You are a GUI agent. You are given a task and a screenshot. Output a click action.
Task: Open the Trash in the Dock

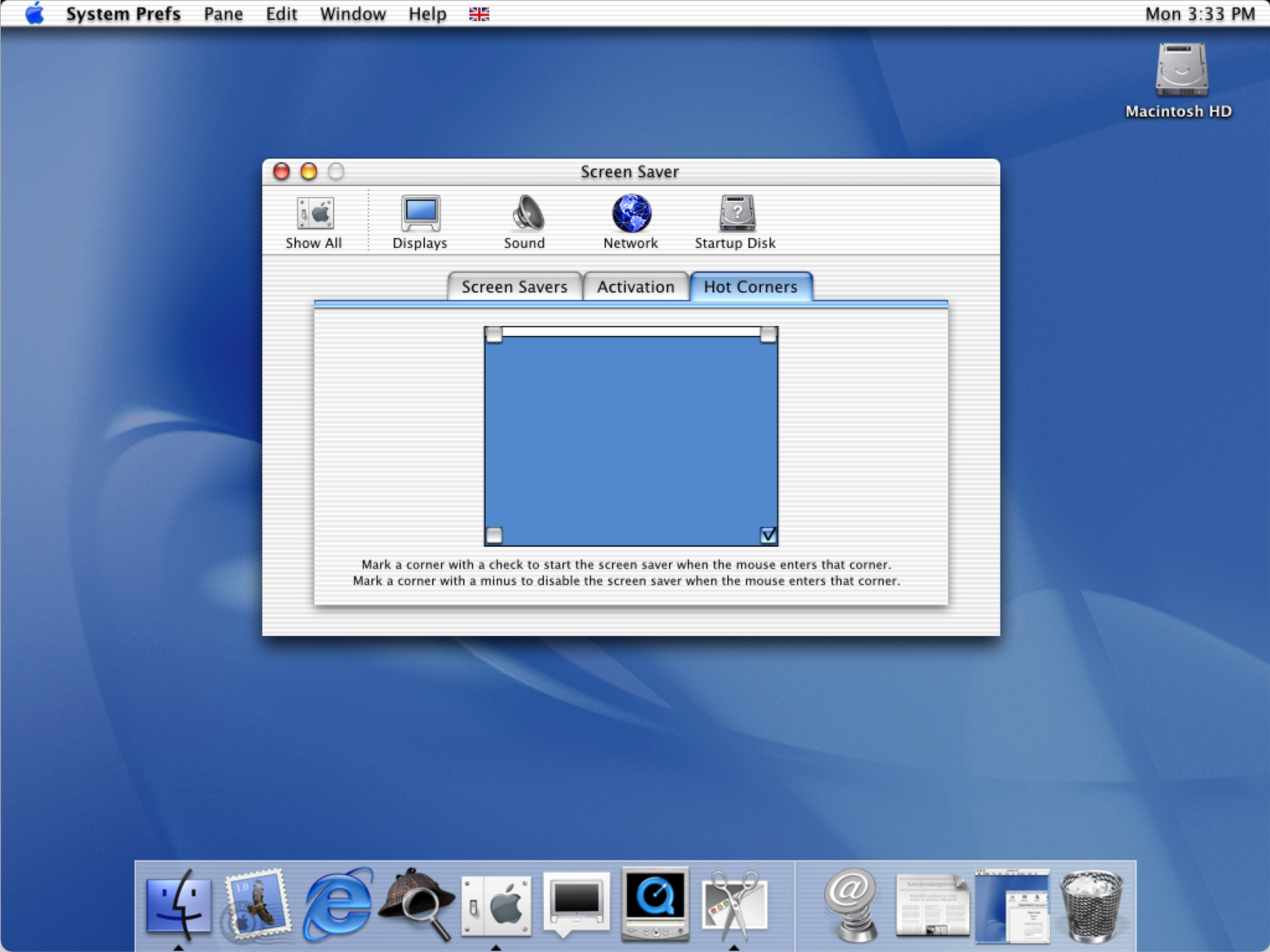[1091, 905]
